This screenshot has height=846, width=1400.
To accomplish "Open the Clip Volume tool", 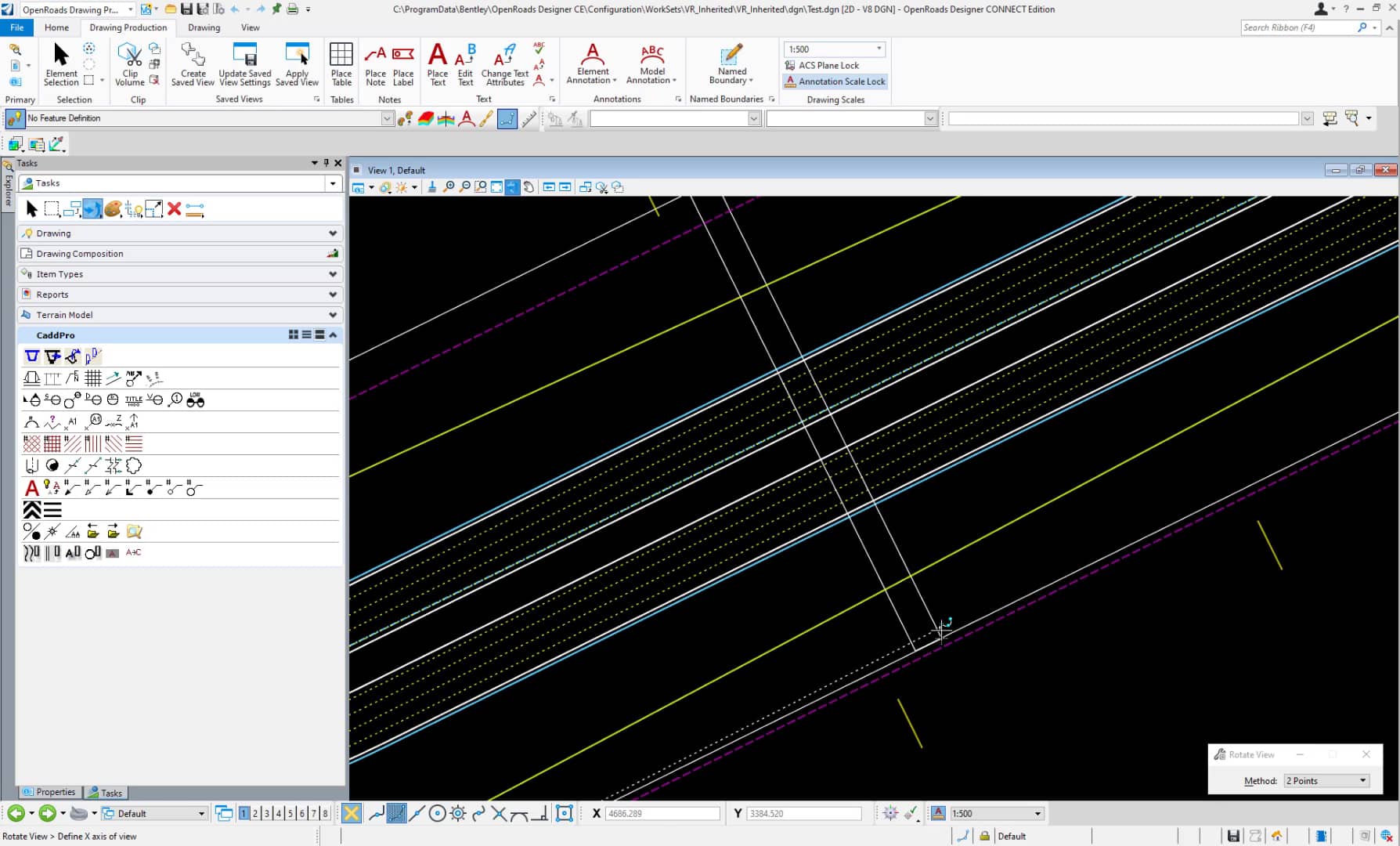I will click(x=128, y=64).
